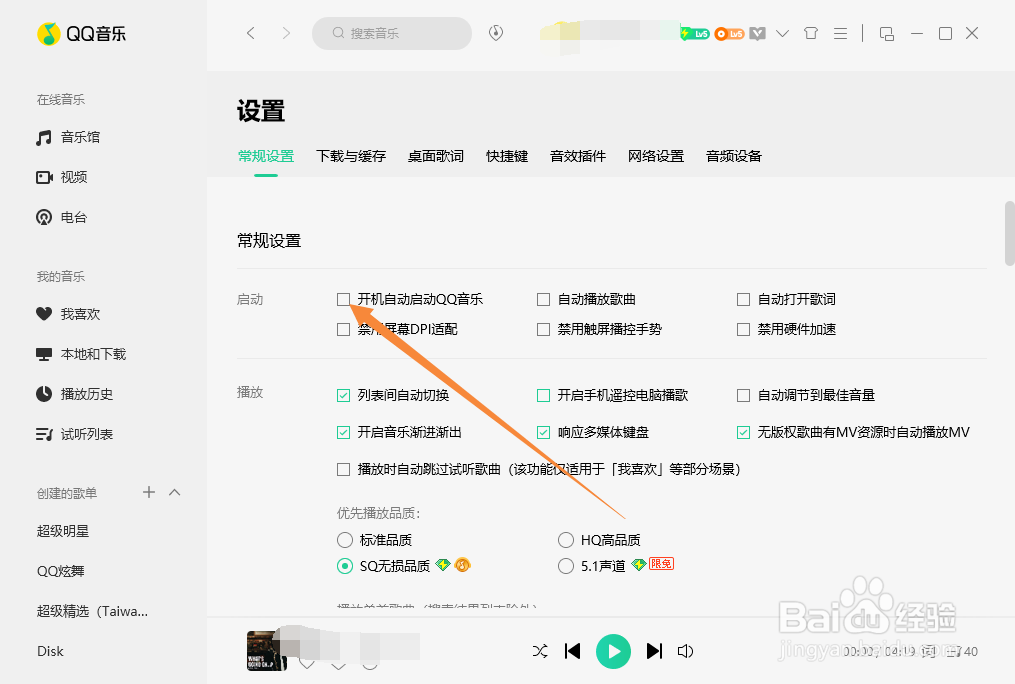Open 音乐馆 in sidebar
Image resolution: width=1015 pixels, height=684 pixels.
pos(68,137)
